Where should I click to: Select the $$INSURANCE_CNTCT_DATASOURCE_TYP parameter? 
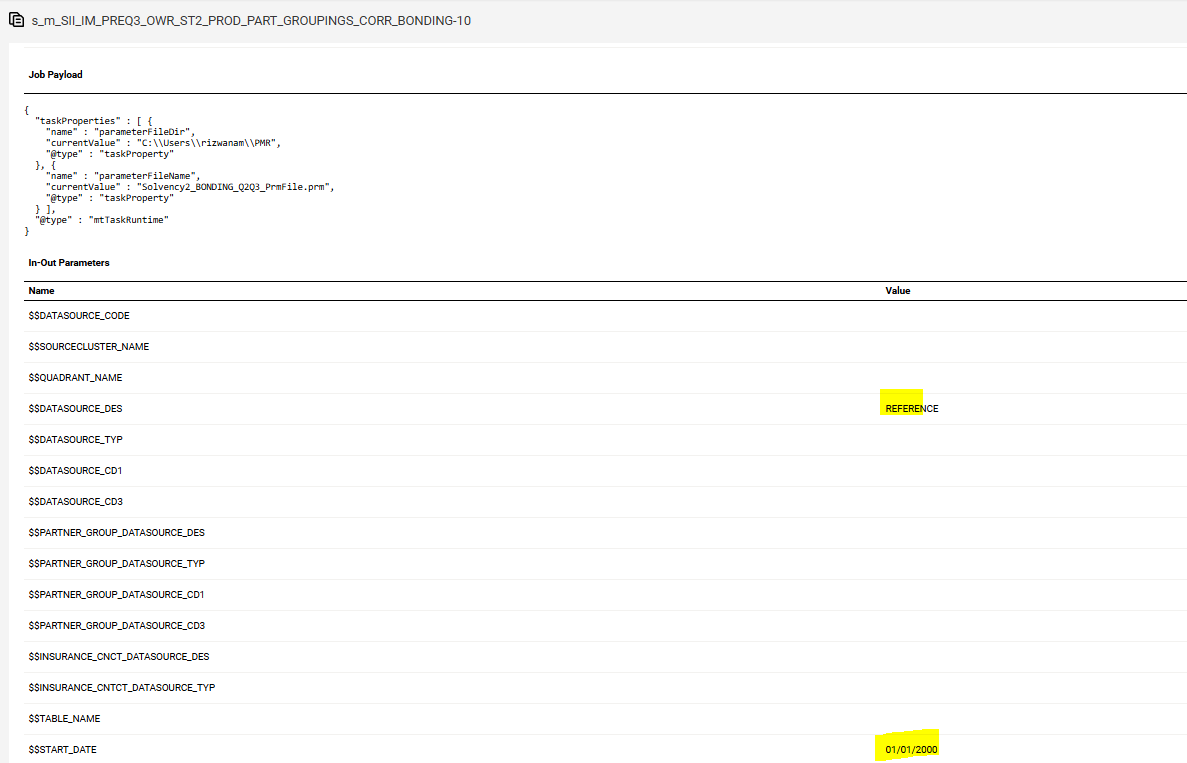pos(122,688)
